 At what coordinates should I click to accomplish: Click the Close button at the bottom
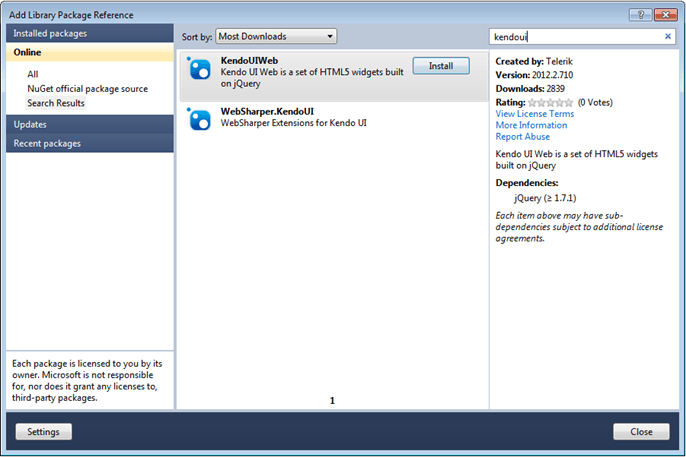point(641,432)
